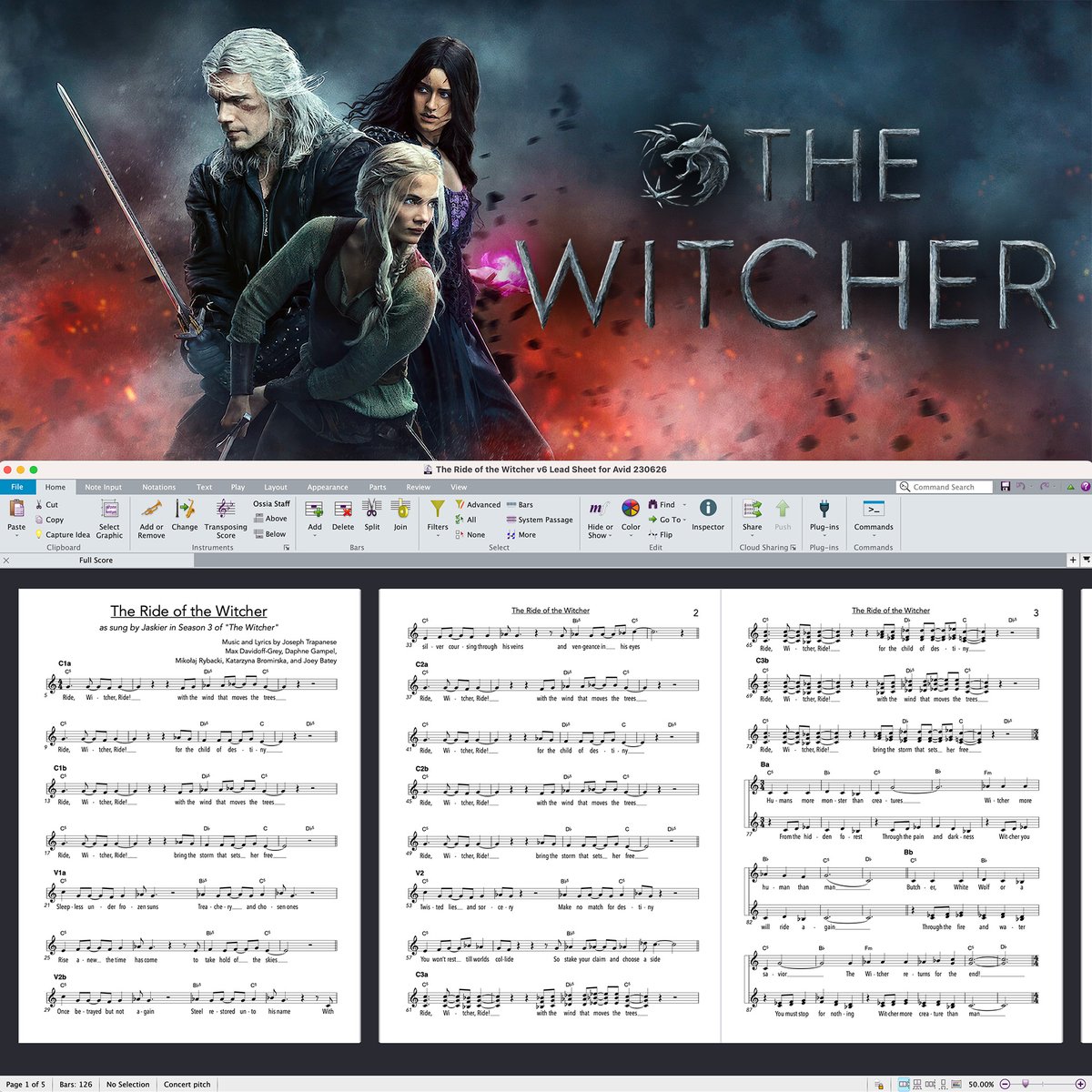The width and height of the screenshot is (1092, 1092).
Task: Select the Full Score document tab
Action: pos(96,560)
